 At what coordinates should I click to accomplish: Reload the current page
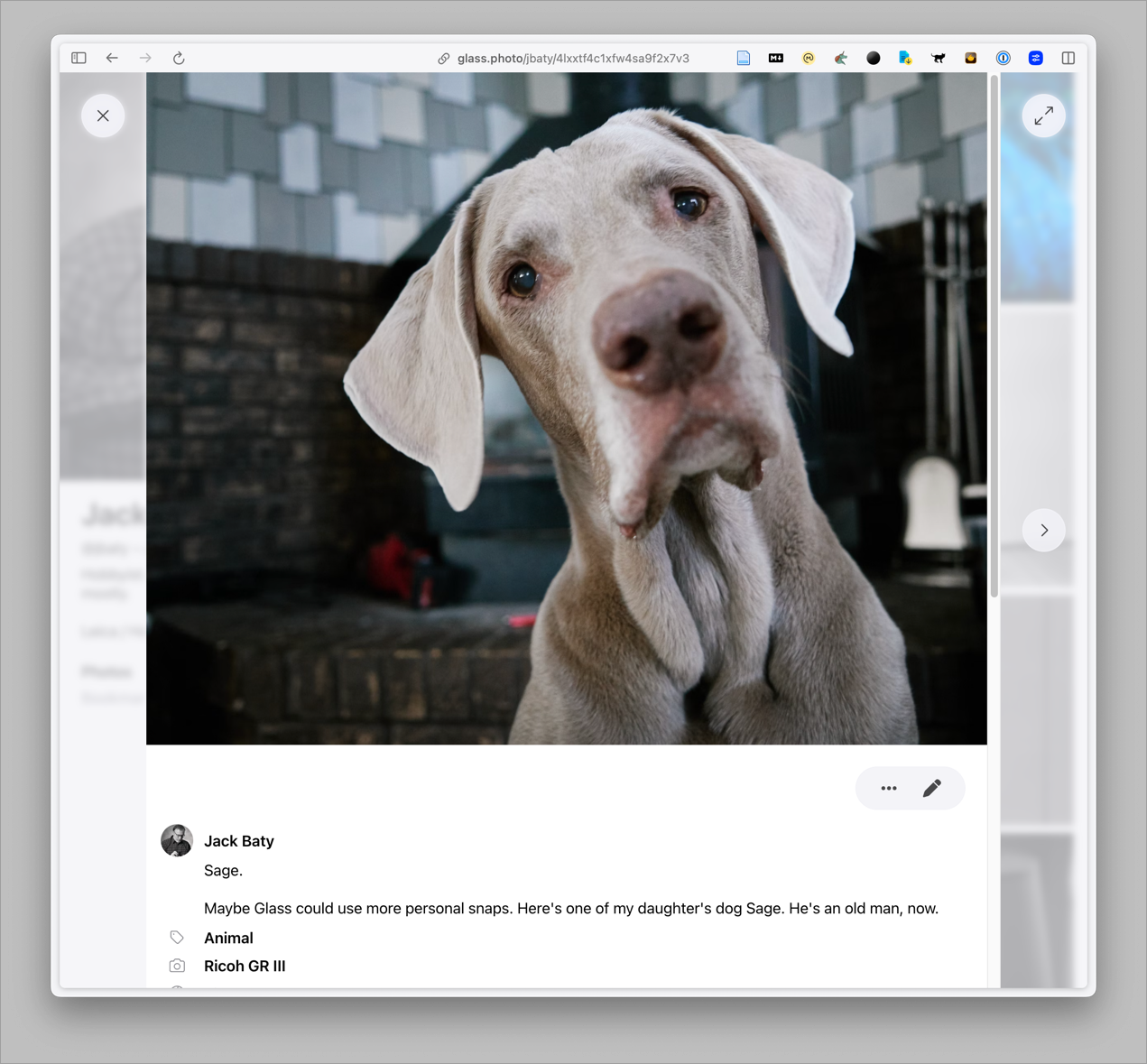(179, 58)
